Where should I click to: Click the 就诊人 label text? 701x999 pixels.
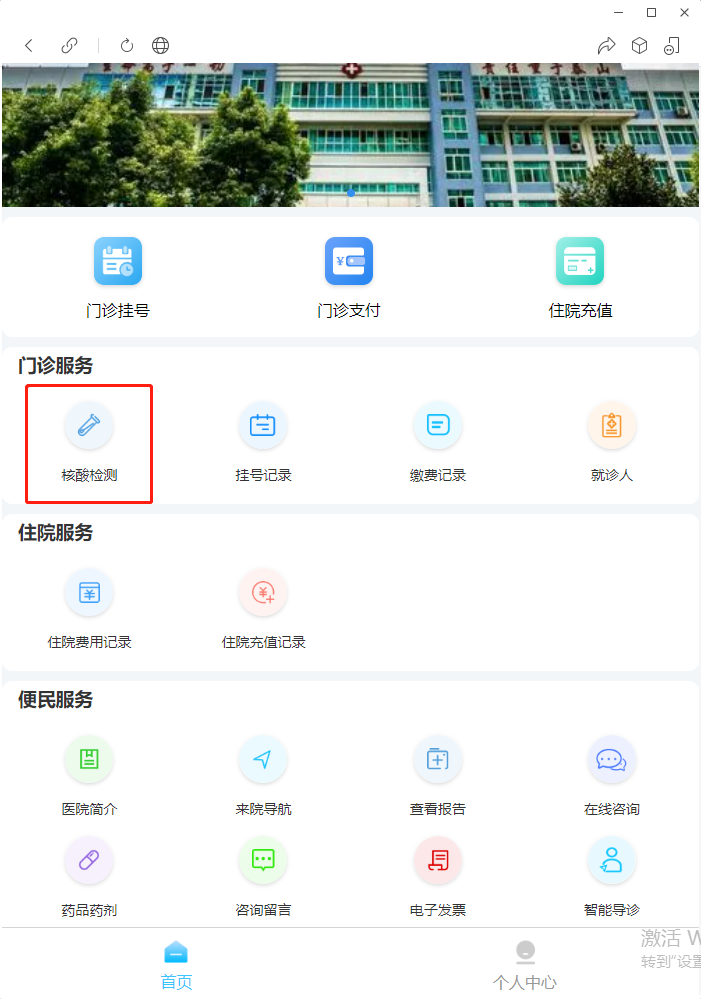point(612,475)
